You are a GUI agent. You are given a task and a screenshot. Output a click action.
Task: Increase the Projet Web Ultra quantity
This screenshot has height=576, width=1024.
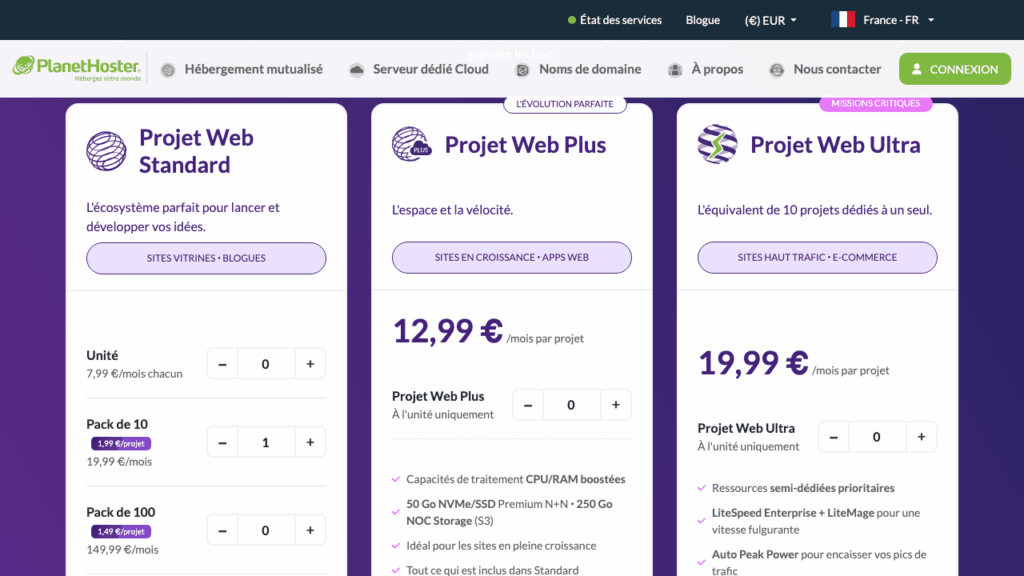click(921, 437)
